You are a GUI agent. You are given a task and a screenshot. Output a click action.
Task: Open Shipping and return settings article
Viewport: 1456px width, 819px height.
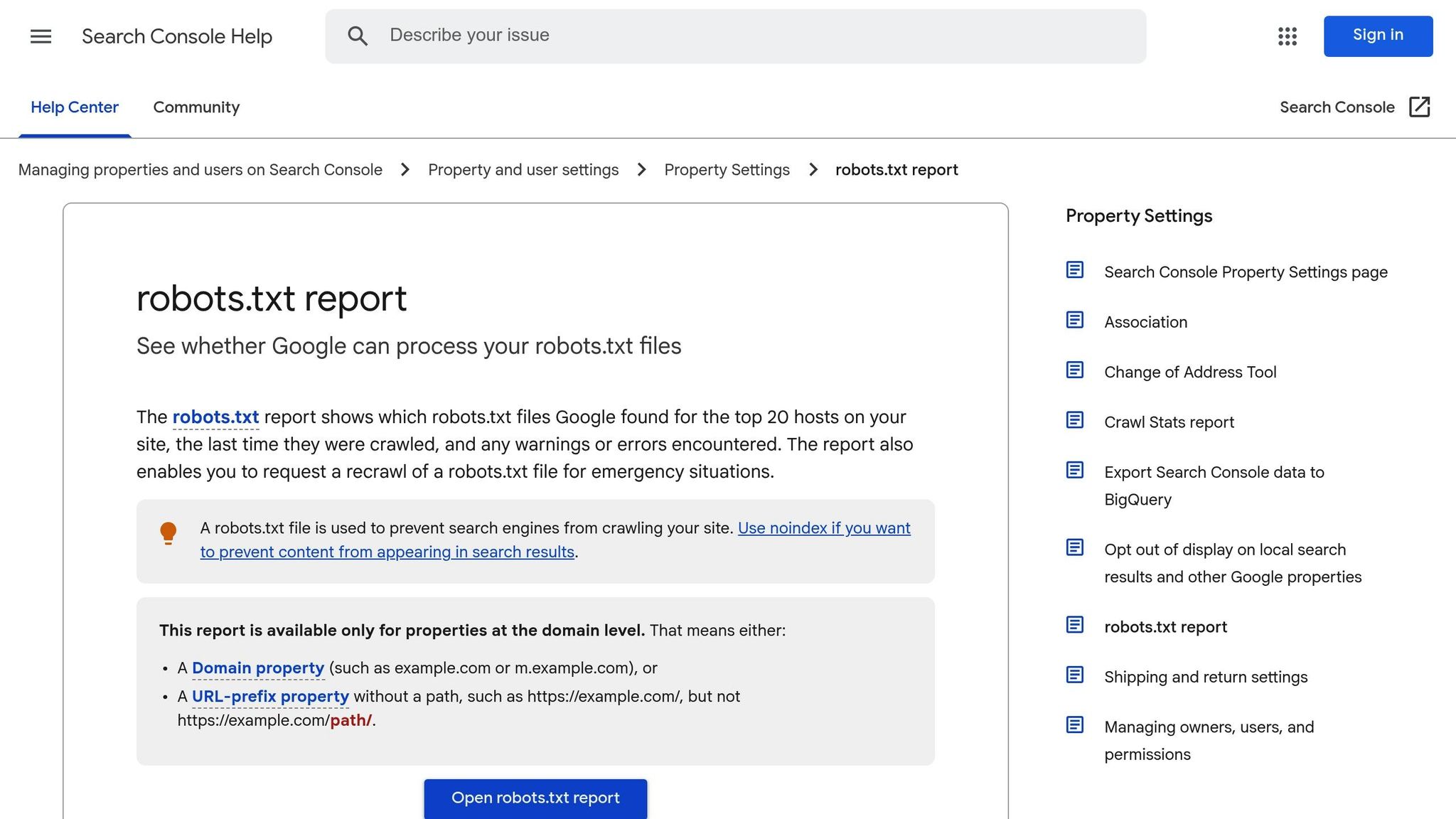click(1206, 677)
